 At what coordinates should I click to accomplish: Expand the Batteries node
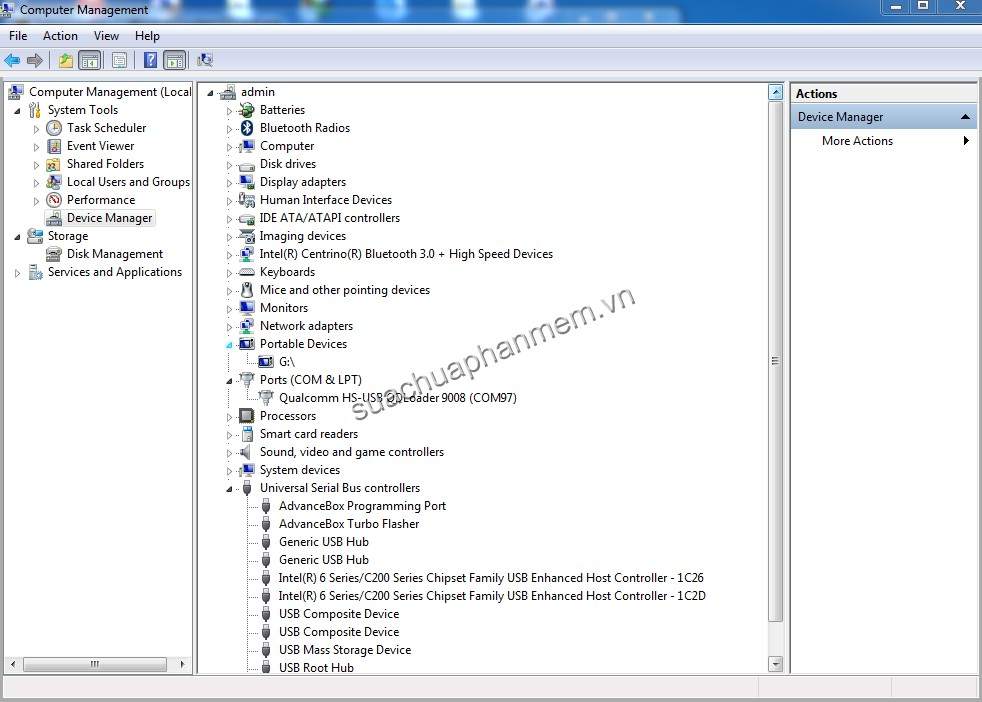coord(229,111)
